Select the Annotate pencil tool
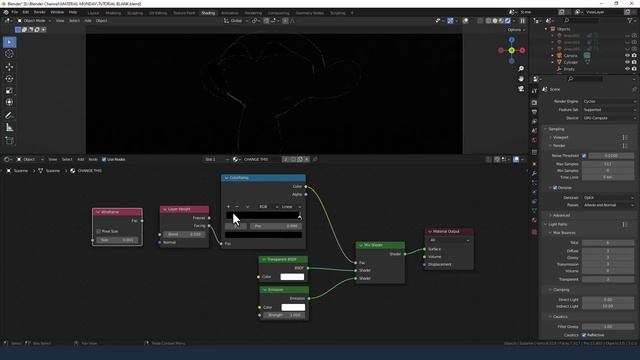The image size is (640, 360). pyautogui.click(x=9, y=116)
